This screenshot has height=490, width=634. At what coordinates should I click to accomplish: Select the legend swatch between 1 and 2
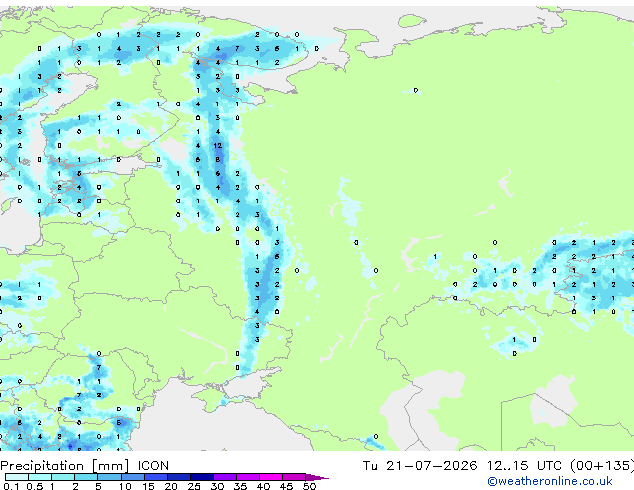tap(63, 477)
